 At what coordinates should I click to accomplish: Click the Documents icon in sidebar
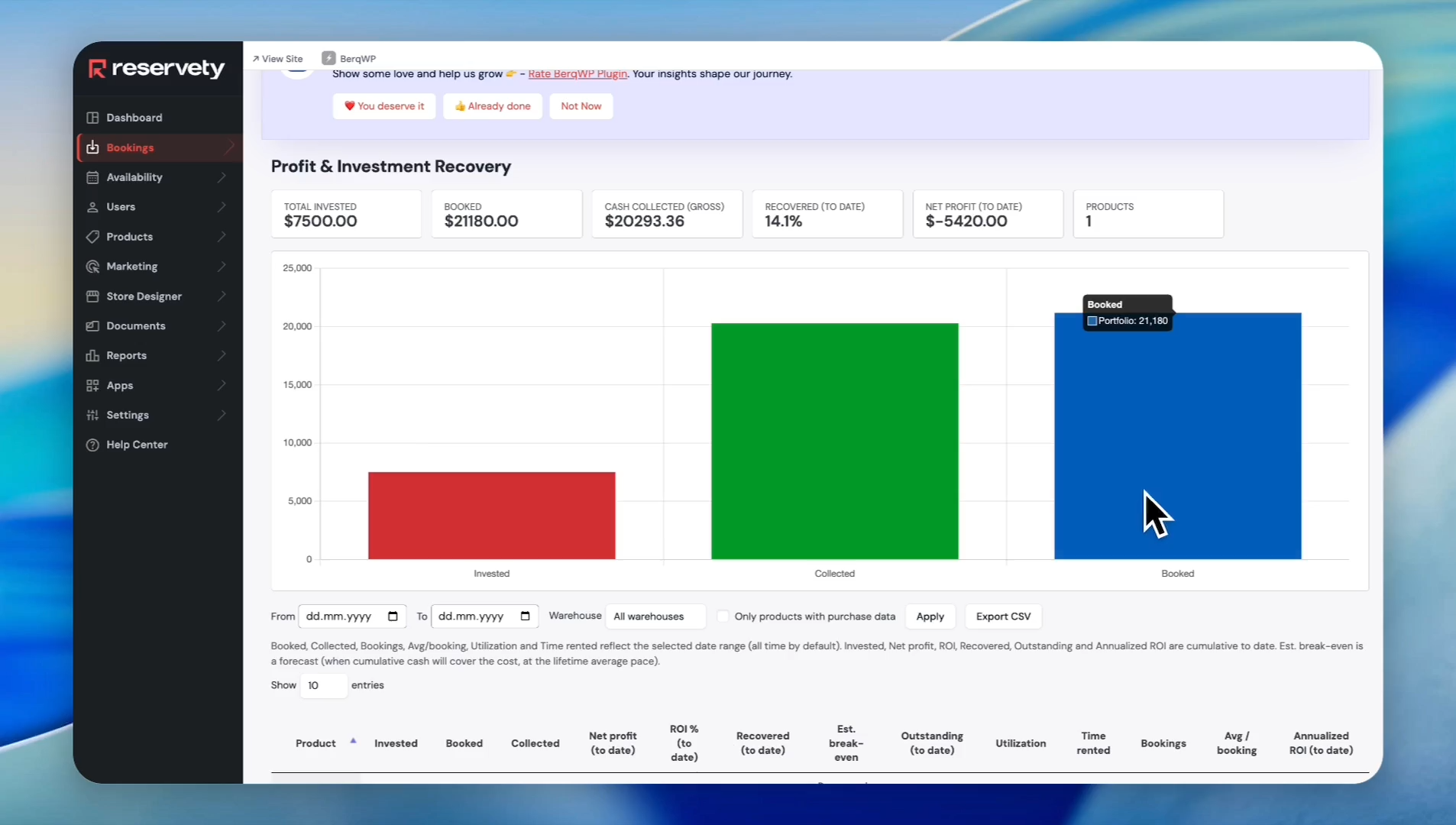pos(92,326)
